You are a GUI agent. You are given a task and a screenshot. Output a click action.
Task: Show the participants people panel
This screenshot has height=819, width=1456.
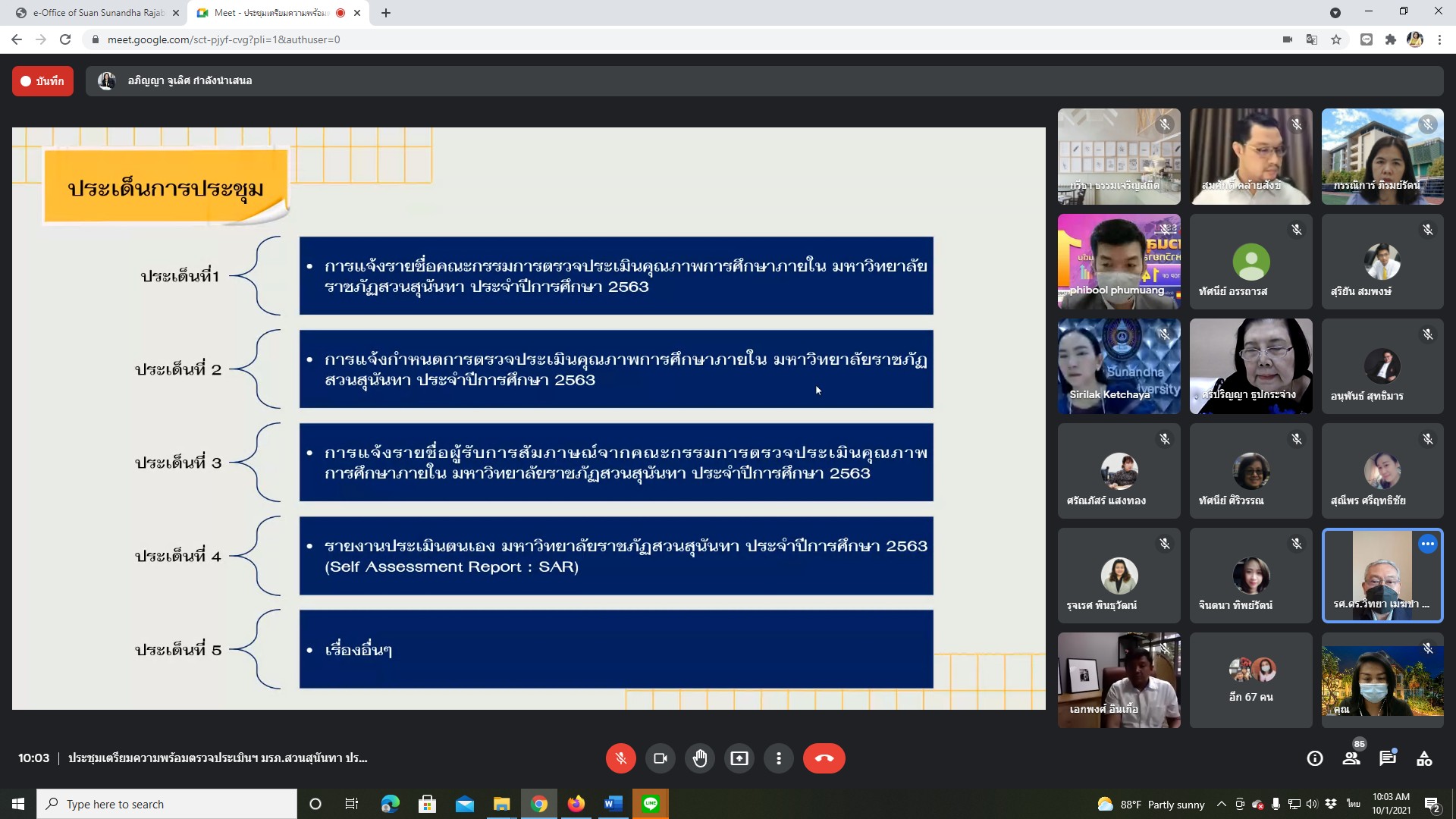pos(1351,758)
